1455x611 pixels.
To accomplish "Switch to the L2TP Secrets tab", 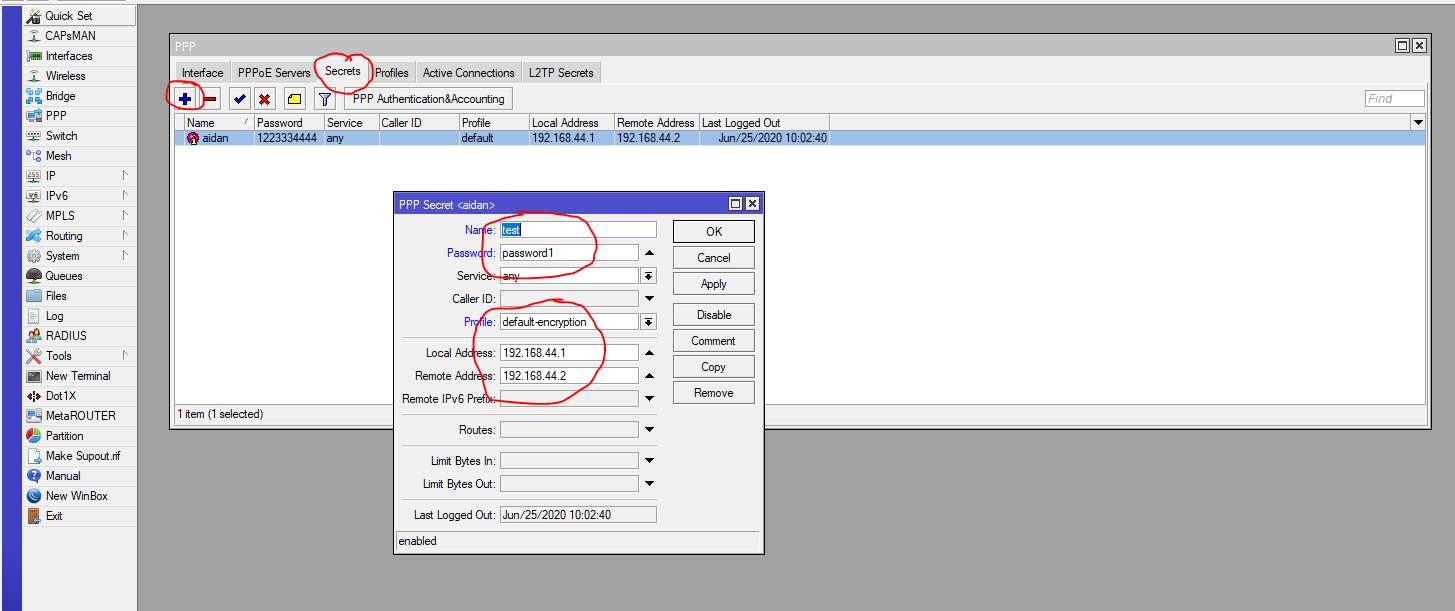I will (561, 73).
